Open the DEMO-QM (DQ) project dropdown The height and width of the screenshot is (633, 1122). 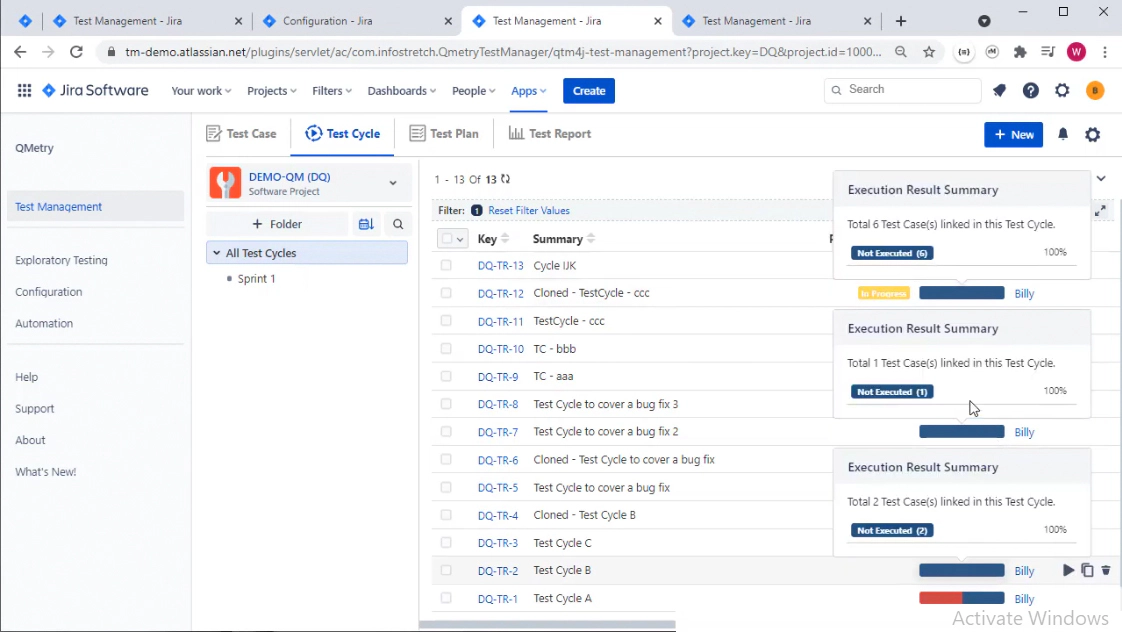tap(393, 183)
